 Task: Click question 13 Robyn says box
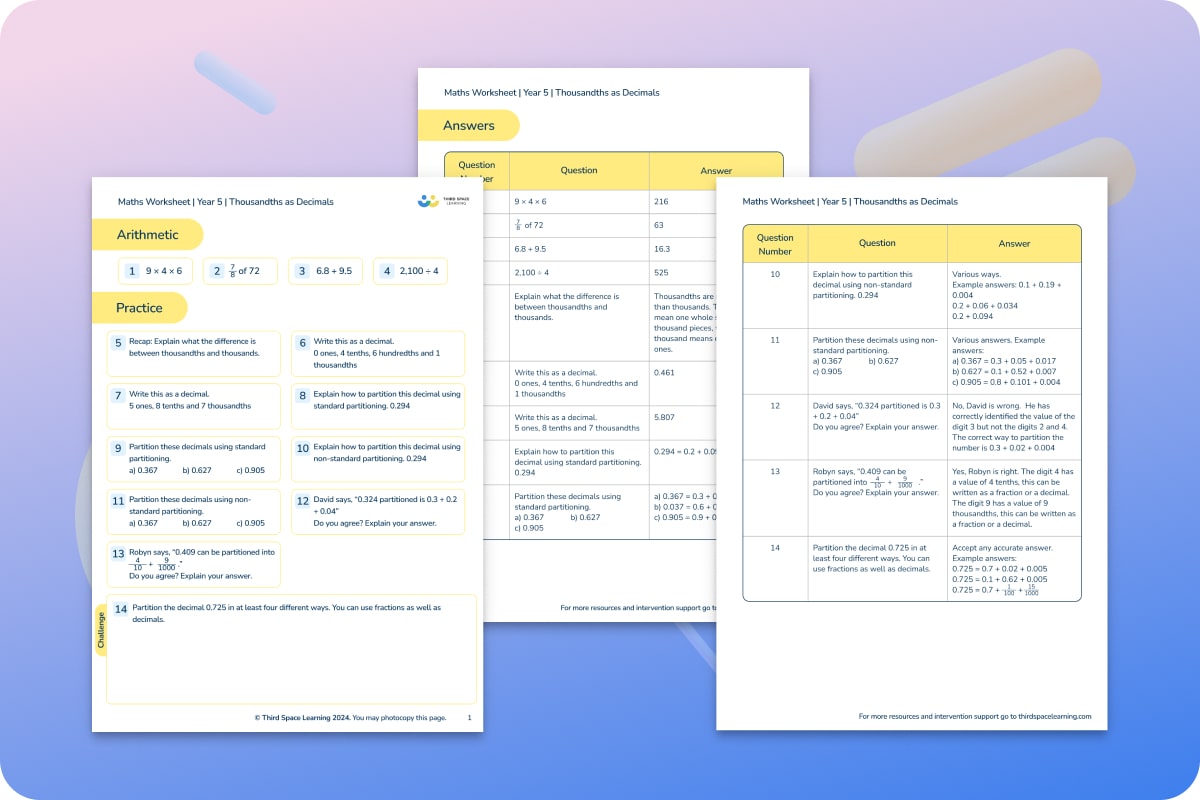(x=194, y=564)
